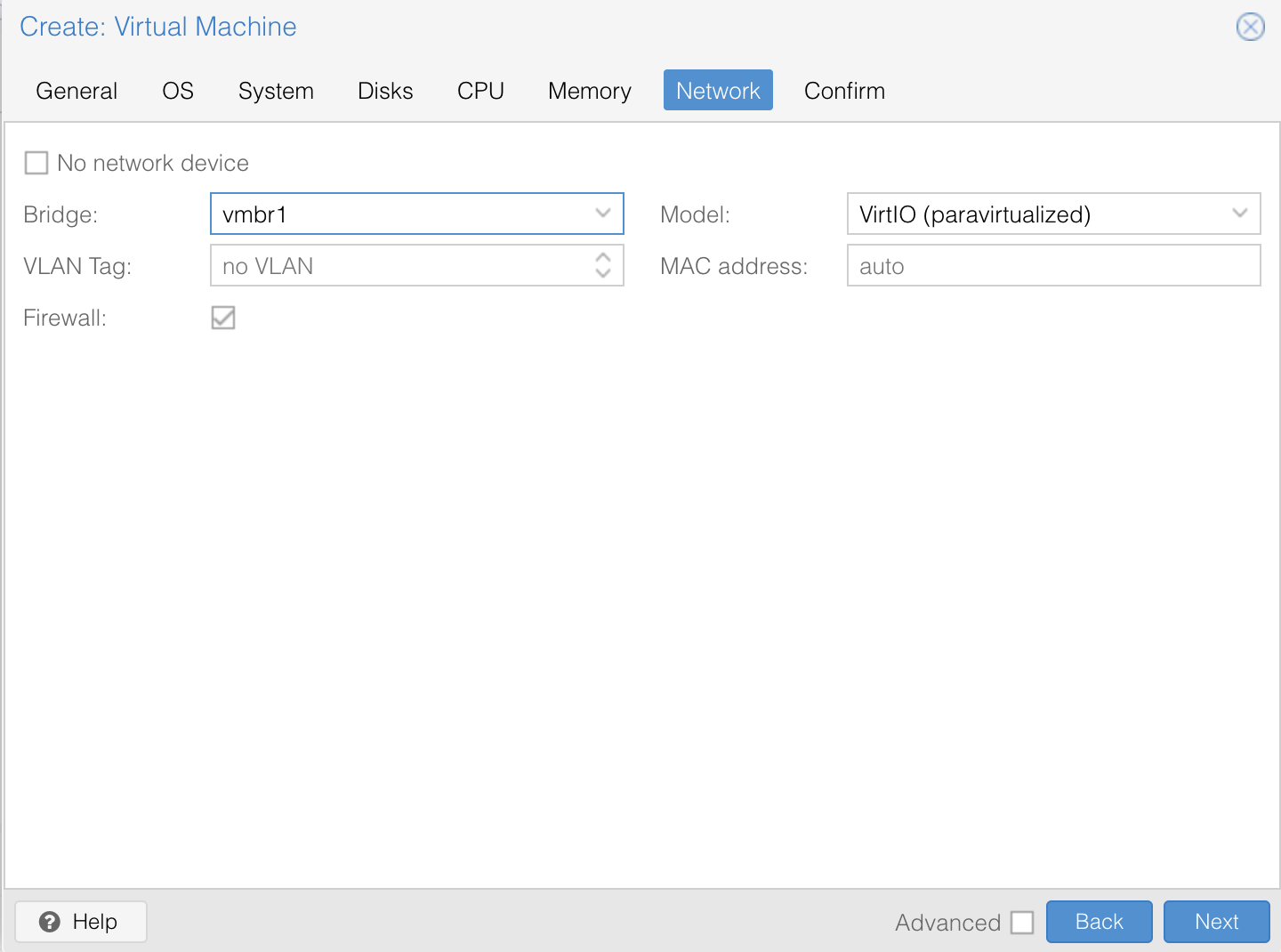This screenshot has height=952, width=1281.
Task: Switch to the CPU tab
Action: coord(479,90)
